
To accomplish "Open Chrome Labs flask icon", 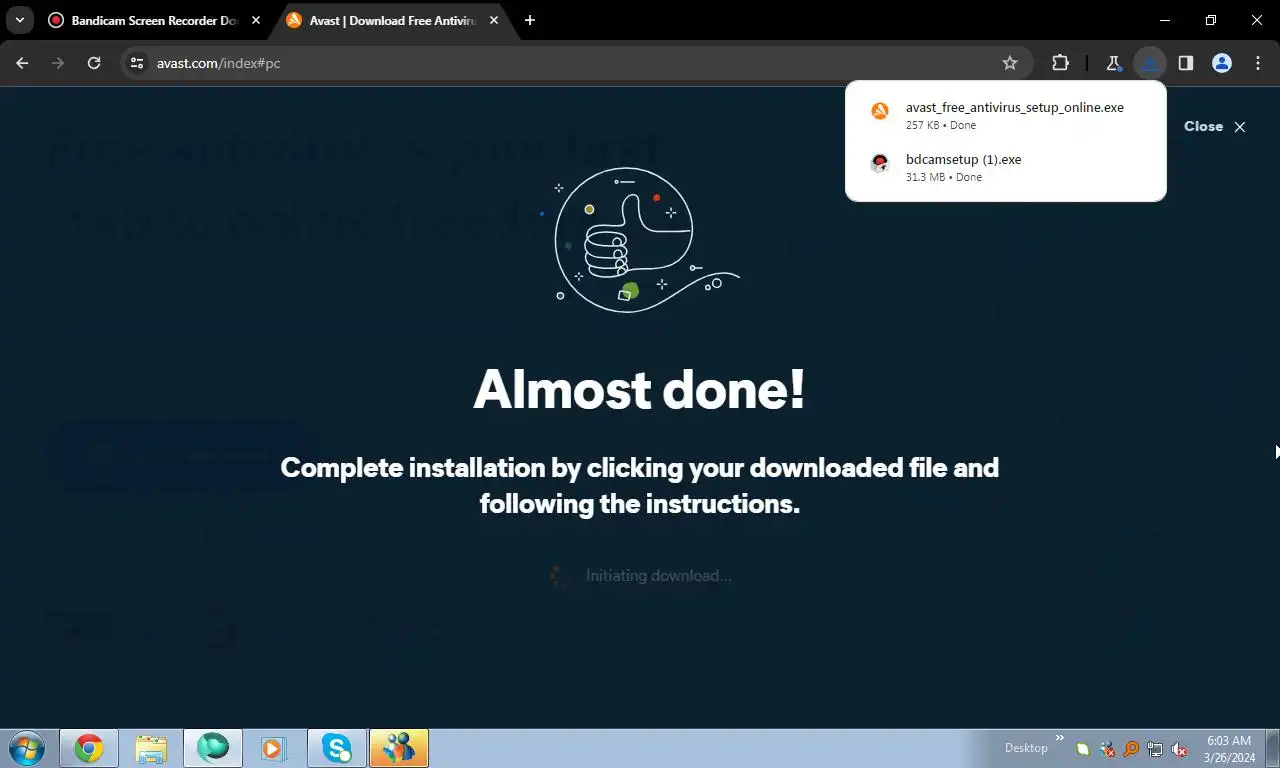I will pyautogui.click(x=1113, y=63).
